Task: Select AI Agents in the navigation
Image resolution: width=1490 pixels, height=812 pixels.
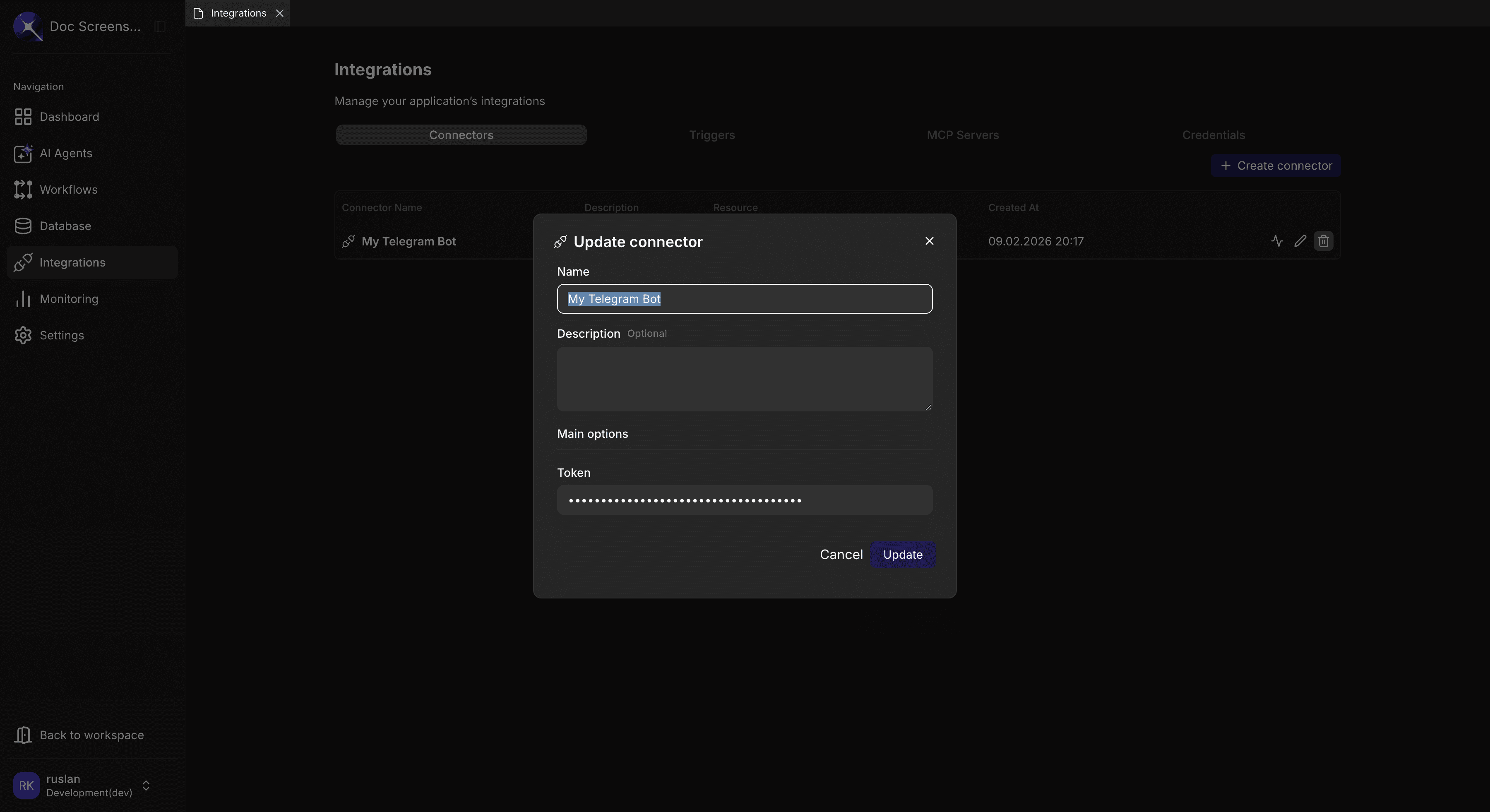Action: tap(65, 153)
